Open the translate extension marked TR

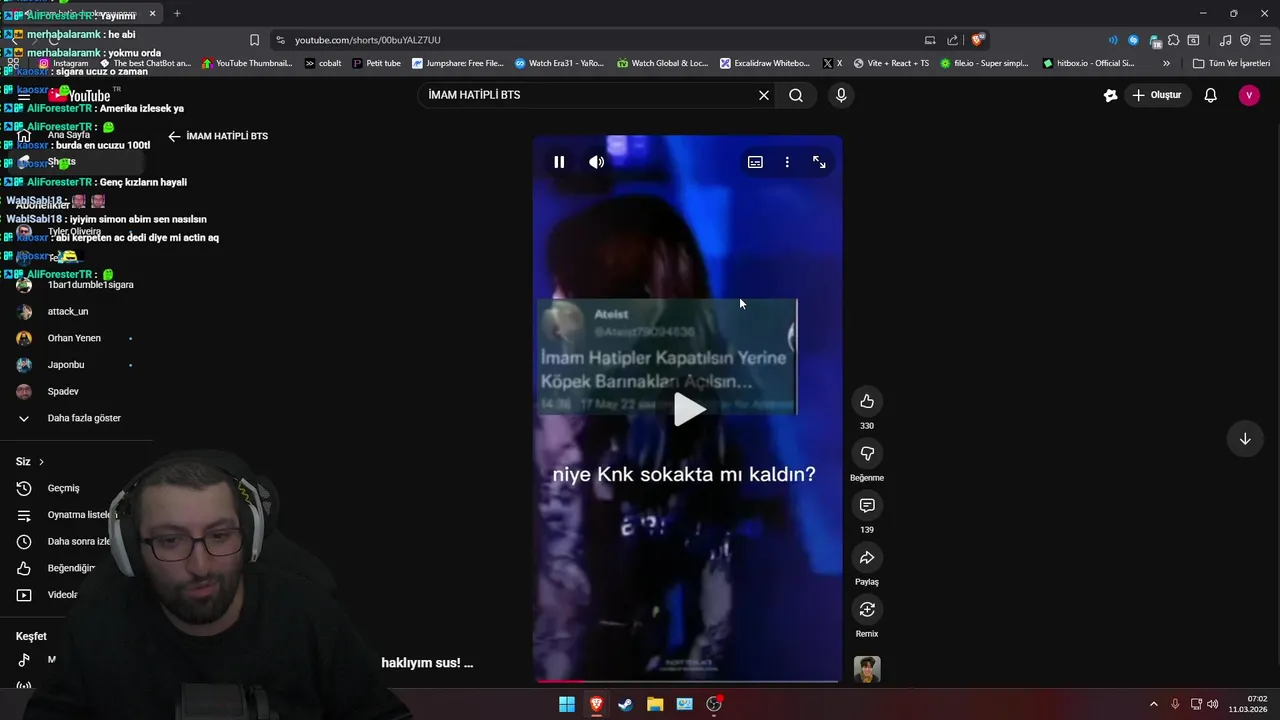(1155, 41)
